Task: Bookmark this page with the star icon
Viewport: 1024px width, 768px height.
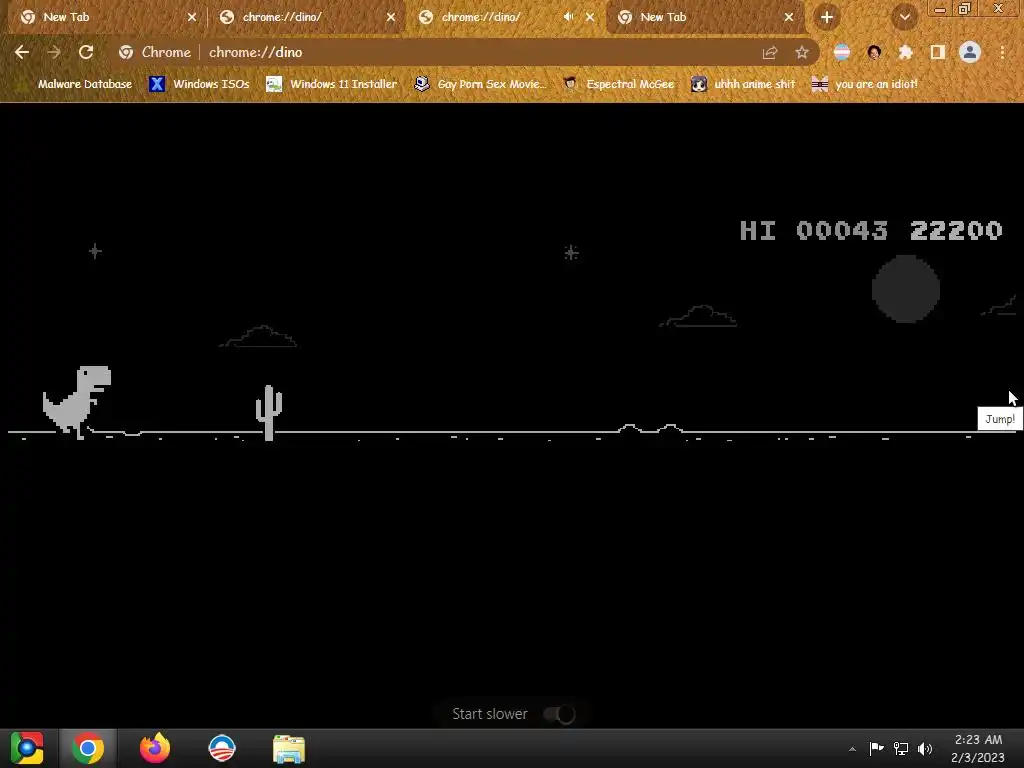Action: coord(802,52)
